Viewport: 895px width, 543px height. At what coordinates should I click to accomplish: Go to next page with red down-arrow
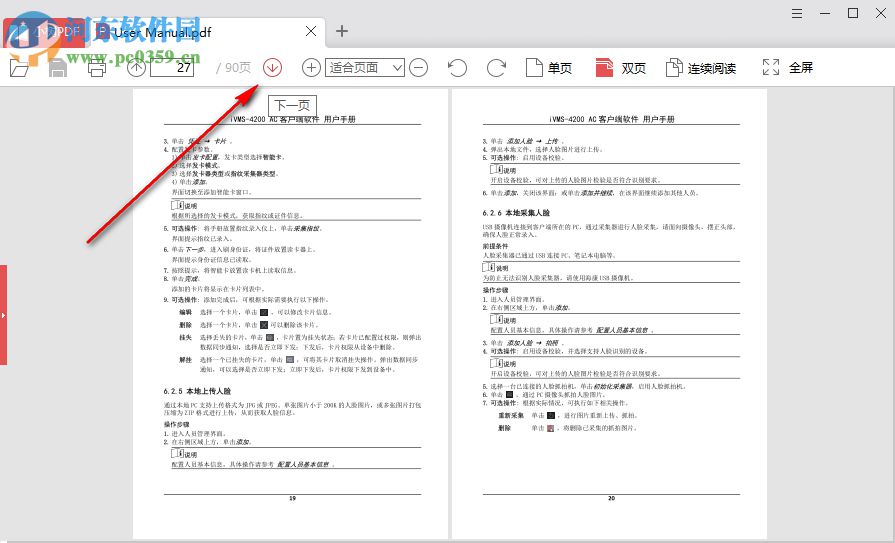272,68
